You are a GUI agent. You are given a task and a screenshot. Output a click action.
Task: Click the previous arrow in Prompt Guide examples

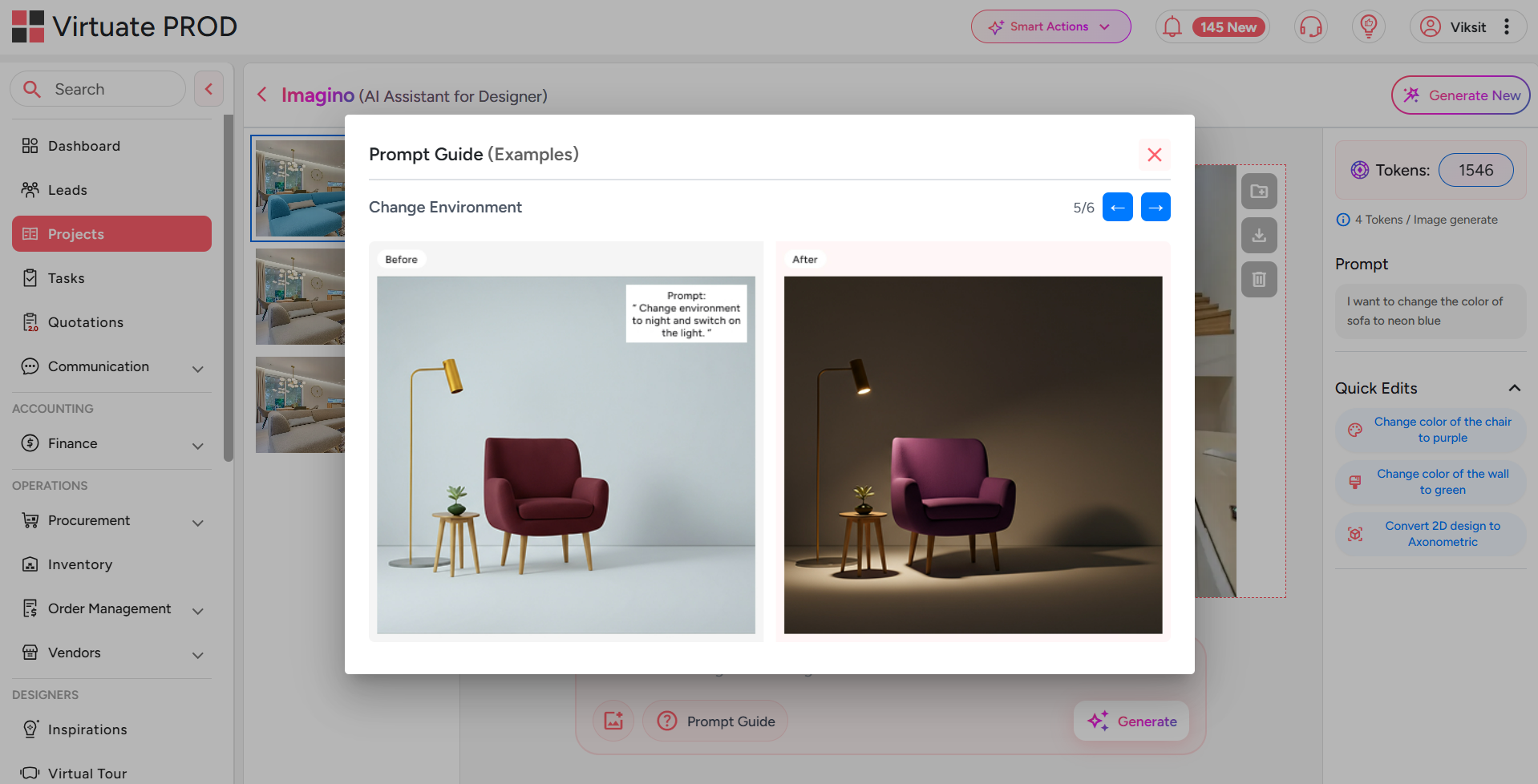click(1117, 207)
